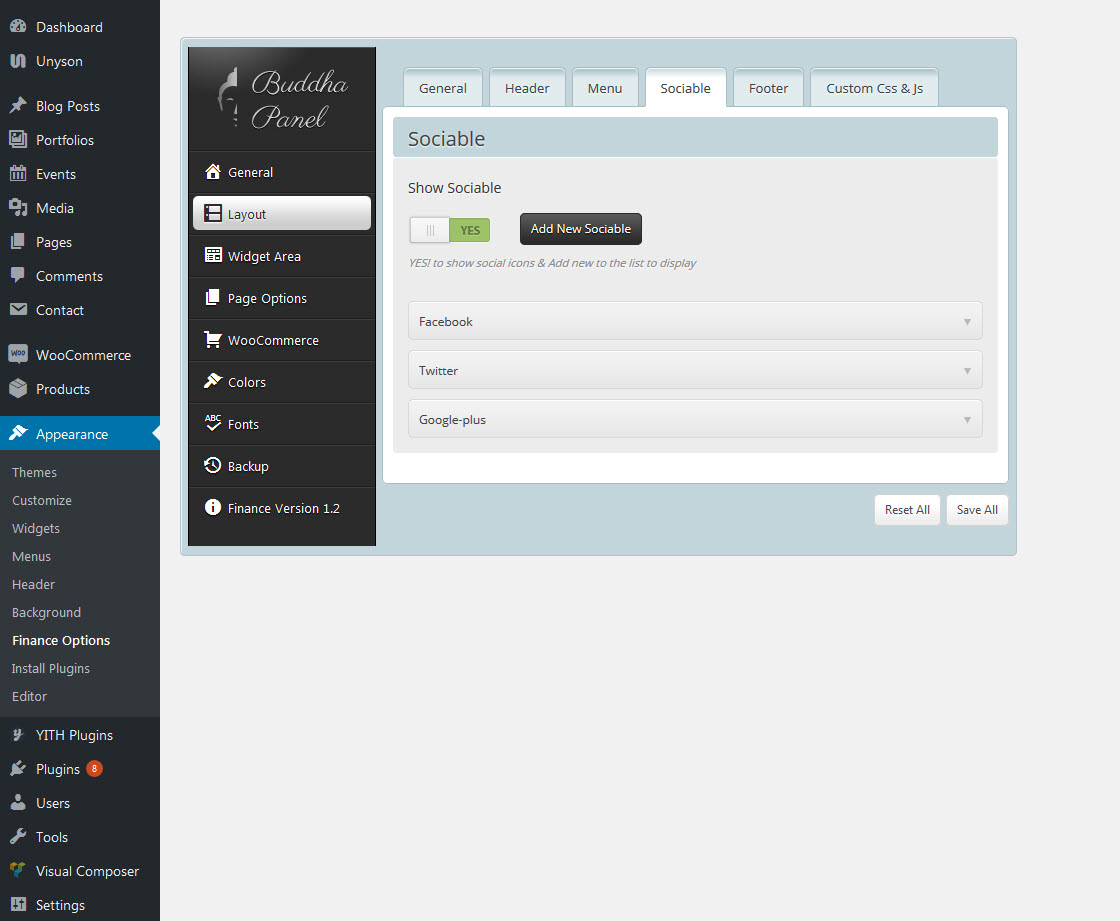This screenshot has height=921, width=1120.
Task: Click the Widget Area grid icon
Action: click(213, 255)
